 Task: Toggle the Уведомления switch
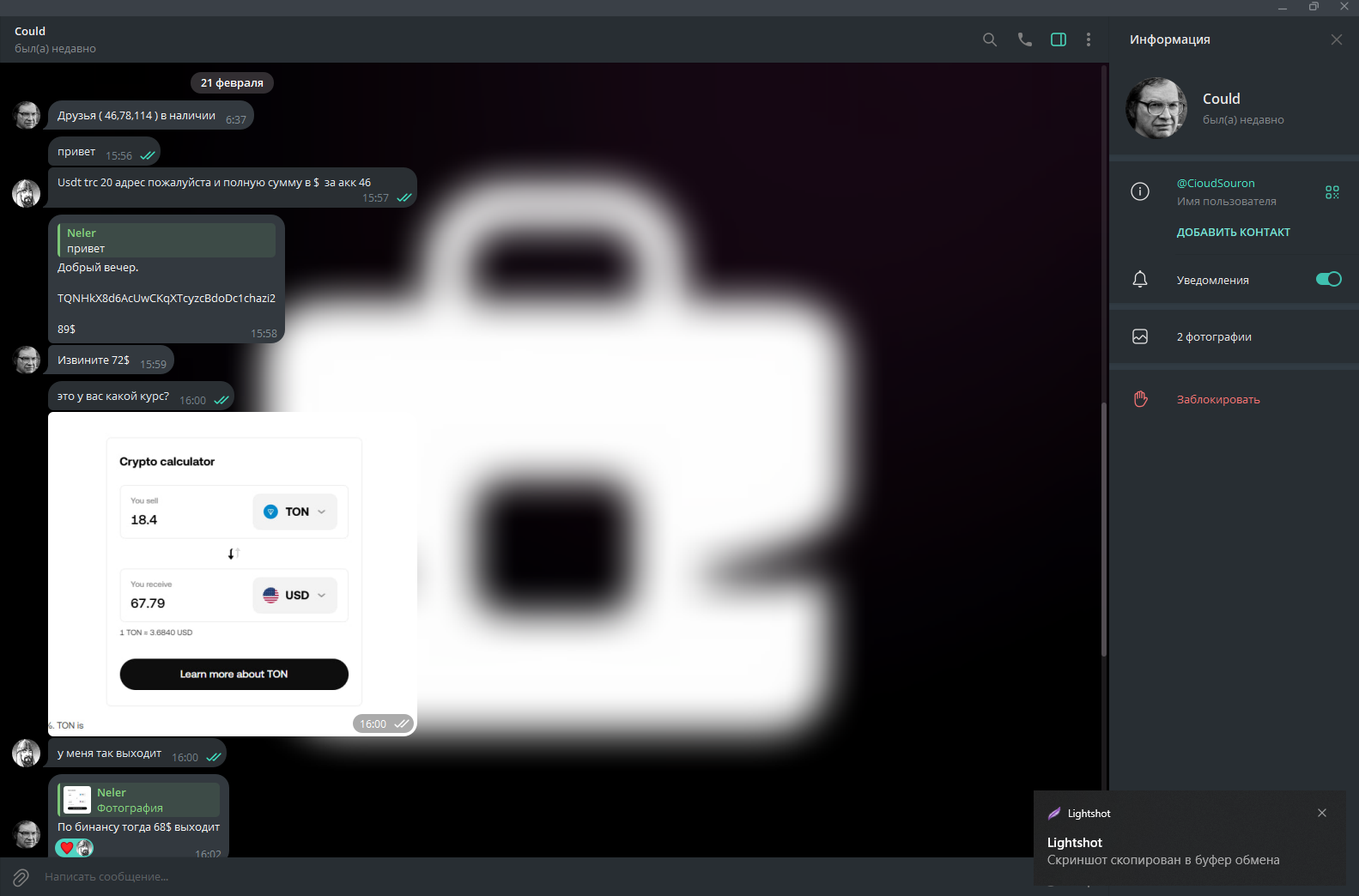tap(1329, 279)
